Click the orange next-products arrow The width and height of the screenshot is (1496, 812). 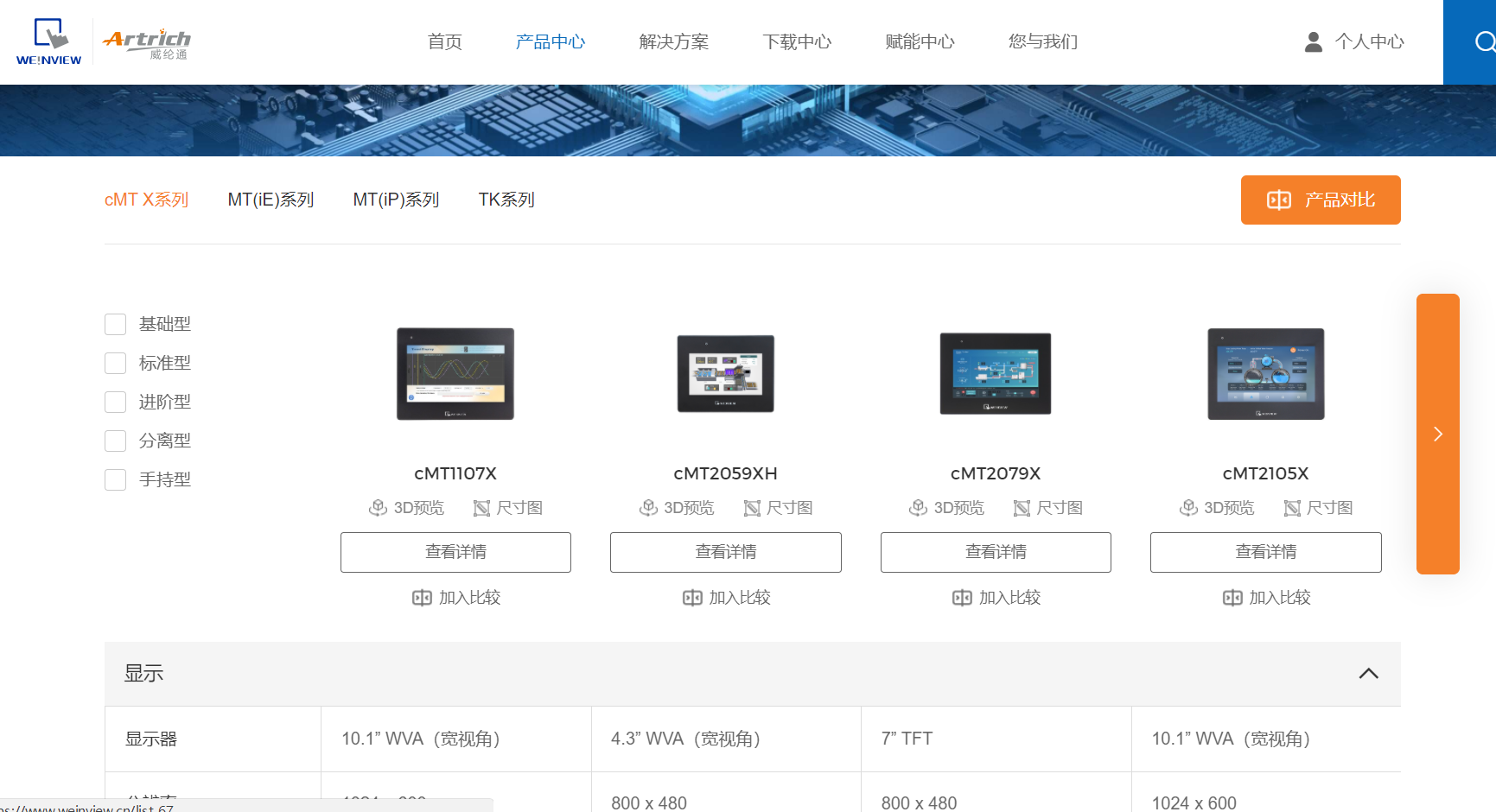coord(1437,434)
